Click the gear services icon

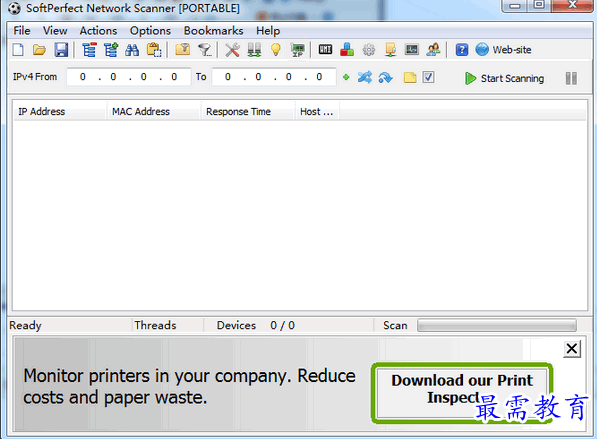click(369, 50)
